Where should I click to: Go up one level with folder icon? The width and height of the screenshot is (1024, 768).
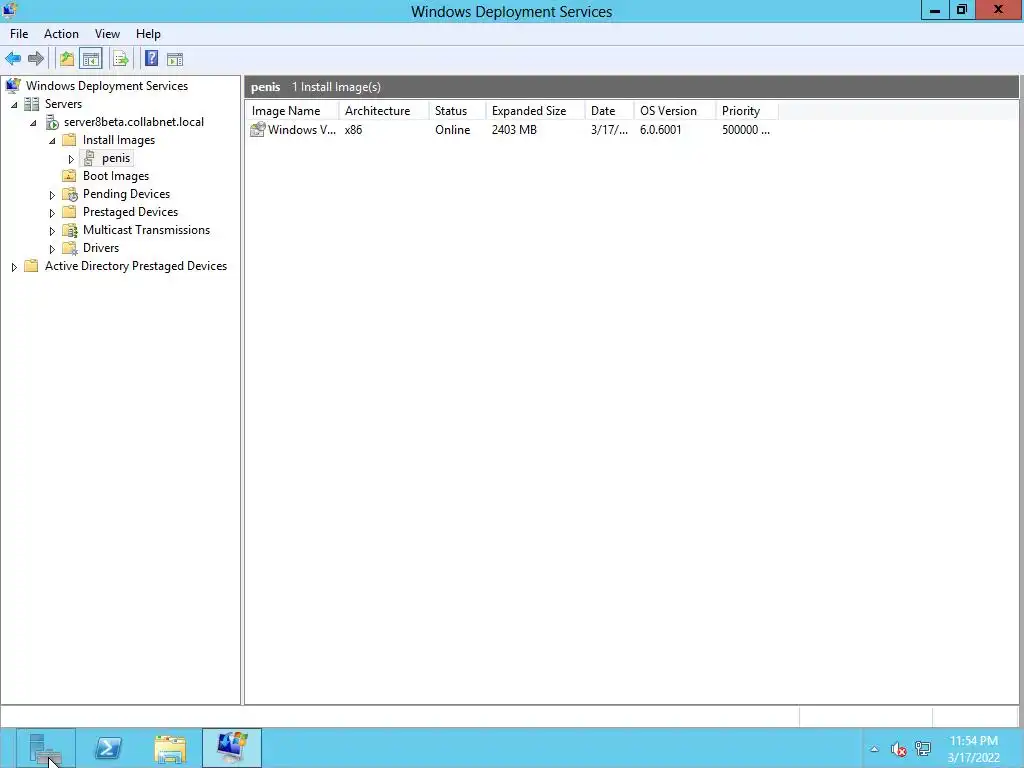pos(67,59)
